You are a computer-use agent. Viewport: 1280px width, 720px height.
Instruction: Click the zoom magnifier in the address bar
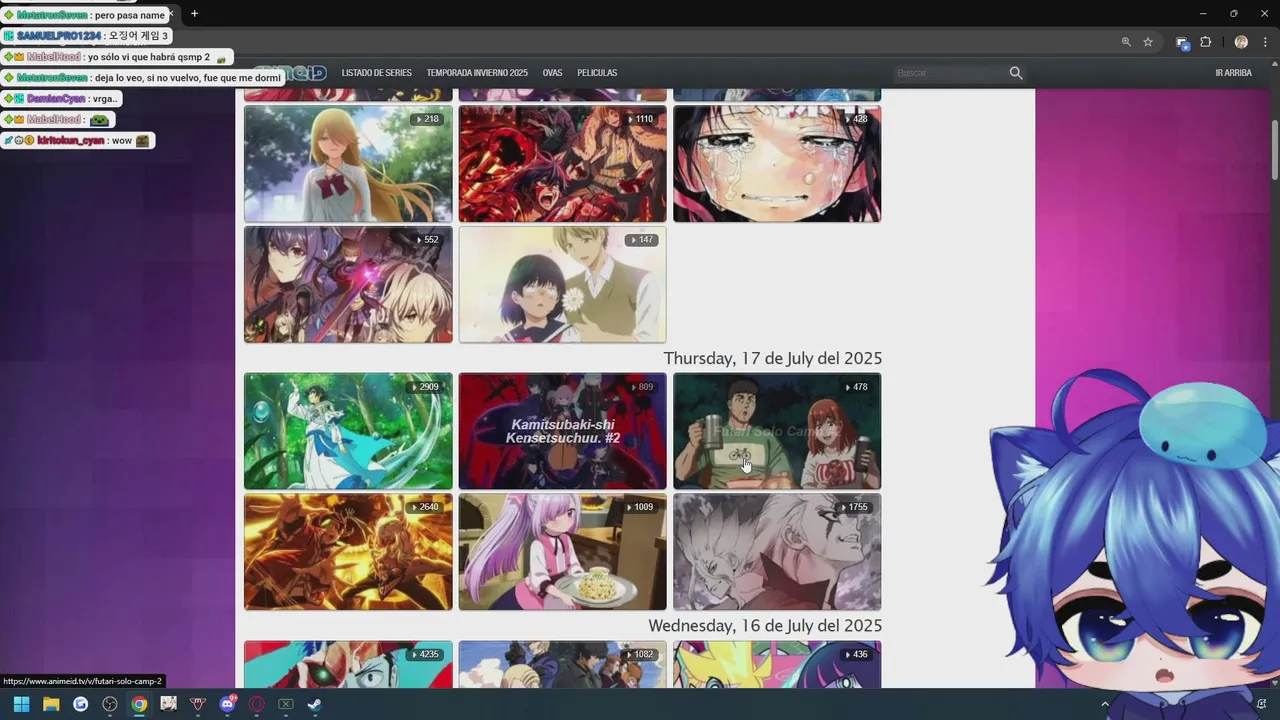(x=1126, y=42)
